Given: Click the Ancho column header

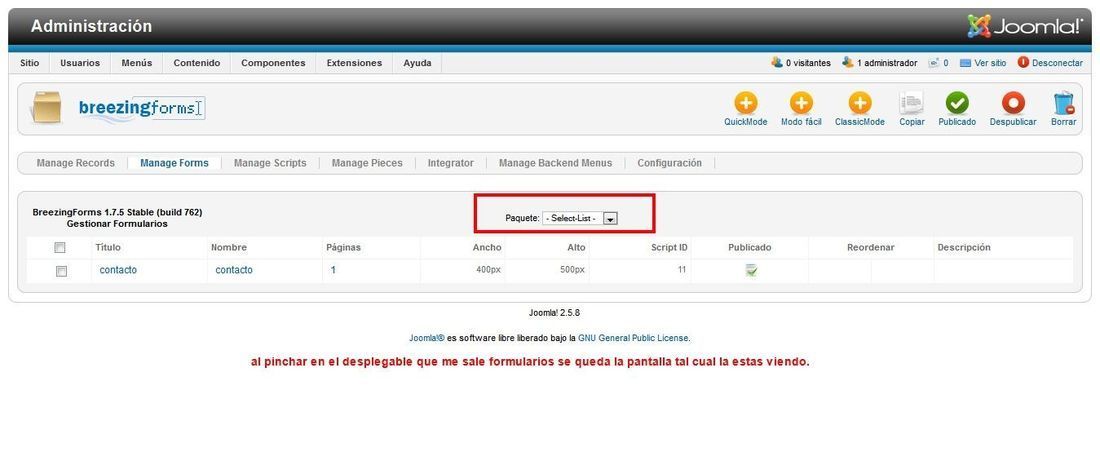Looking at the screenshot, I should (487, 248).
